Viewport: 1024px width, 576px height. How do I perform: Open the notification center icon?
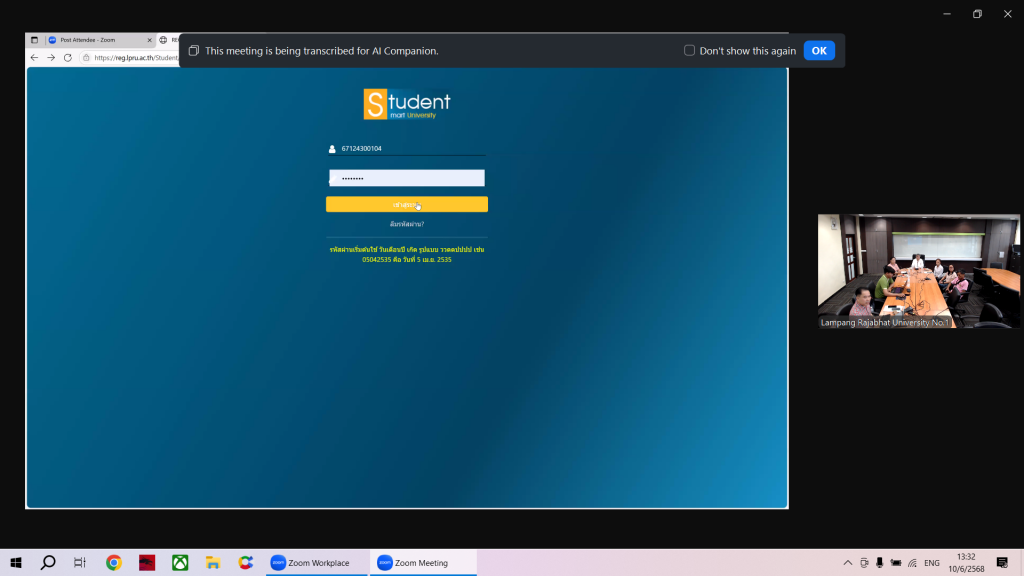click(x=1002, y=563)
